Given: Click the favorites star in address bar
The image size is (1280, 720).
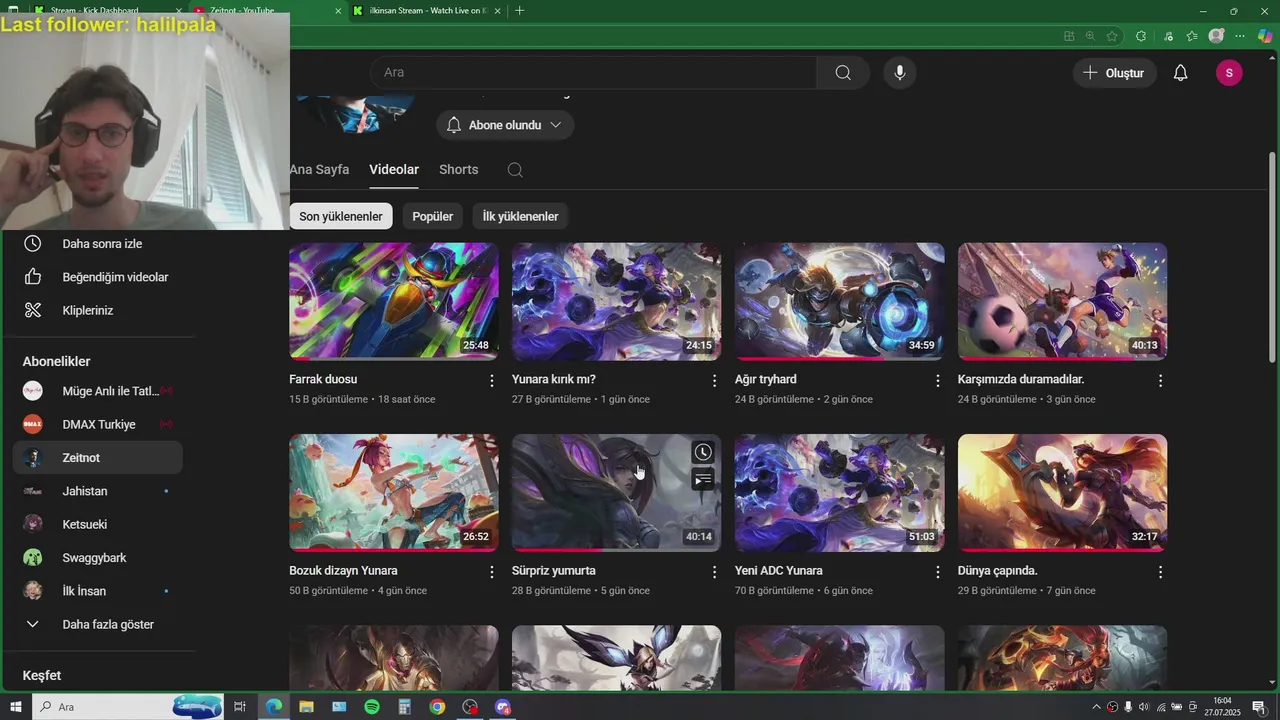Looking at the screenshot, I should click(x=1112, y=36).
